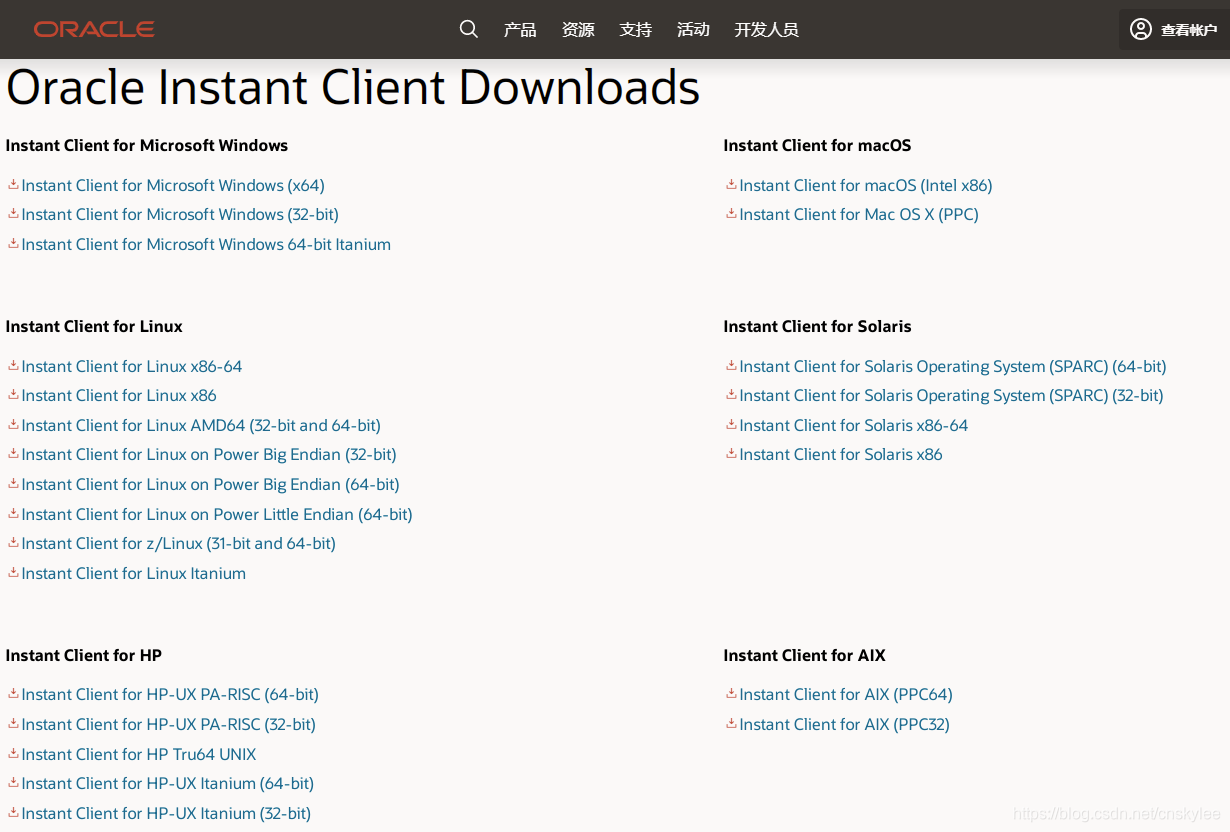This screenshot has height=832, width=1230.
Task: Click the download icon beside Instant Client for AIX (PPC64)
Action: tap(731, 694)
